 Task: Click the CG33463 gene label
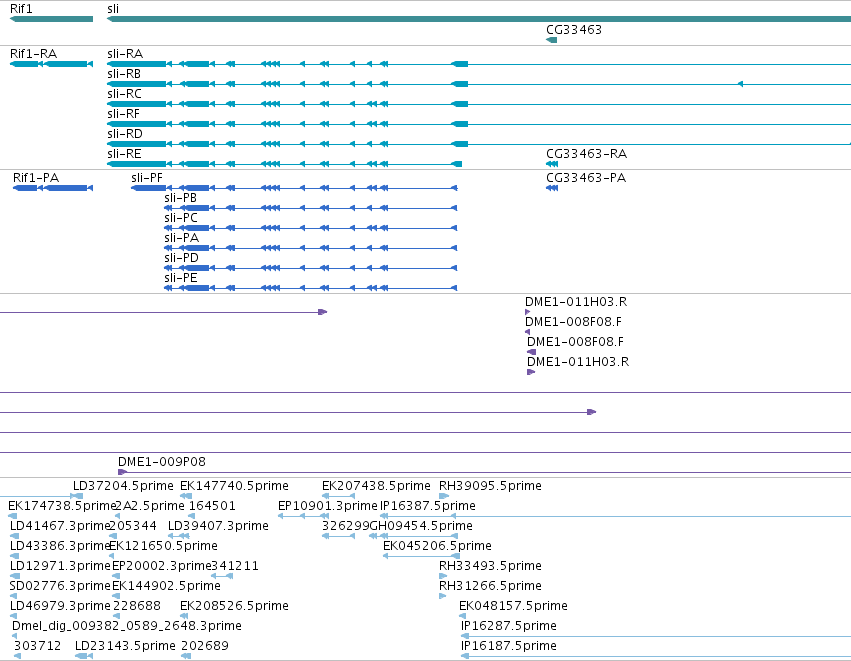pyautogui.click(x=574, y=30)
